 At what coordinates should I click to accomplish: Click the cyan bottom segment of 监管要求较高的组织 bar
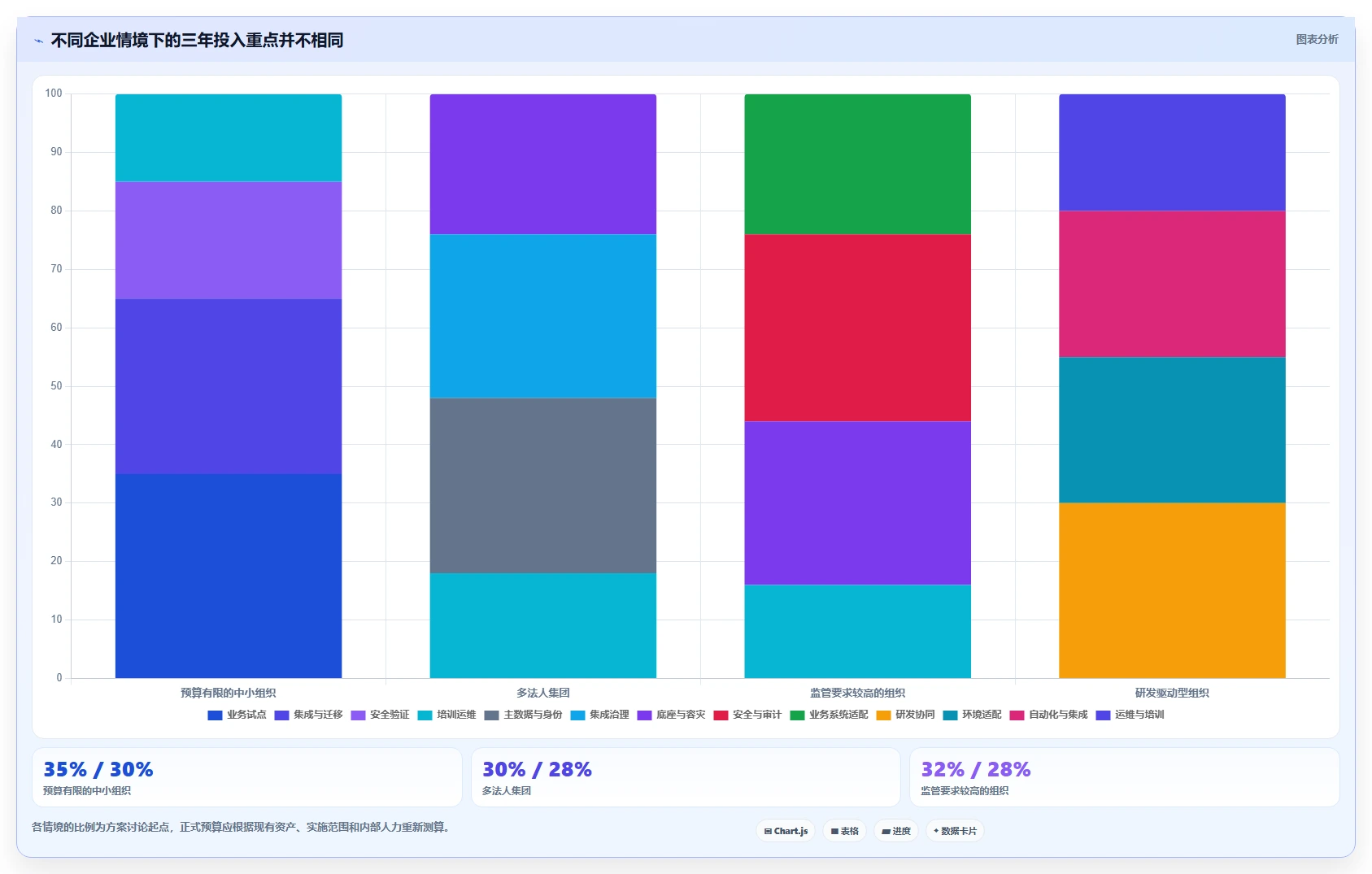[x=858, y=631]
